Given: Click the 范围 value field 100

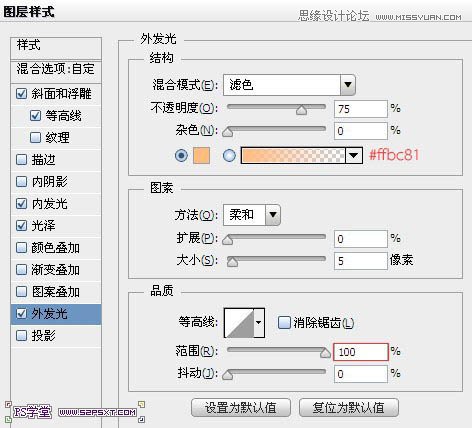Looking at the screenshot, I should (361, 352).
